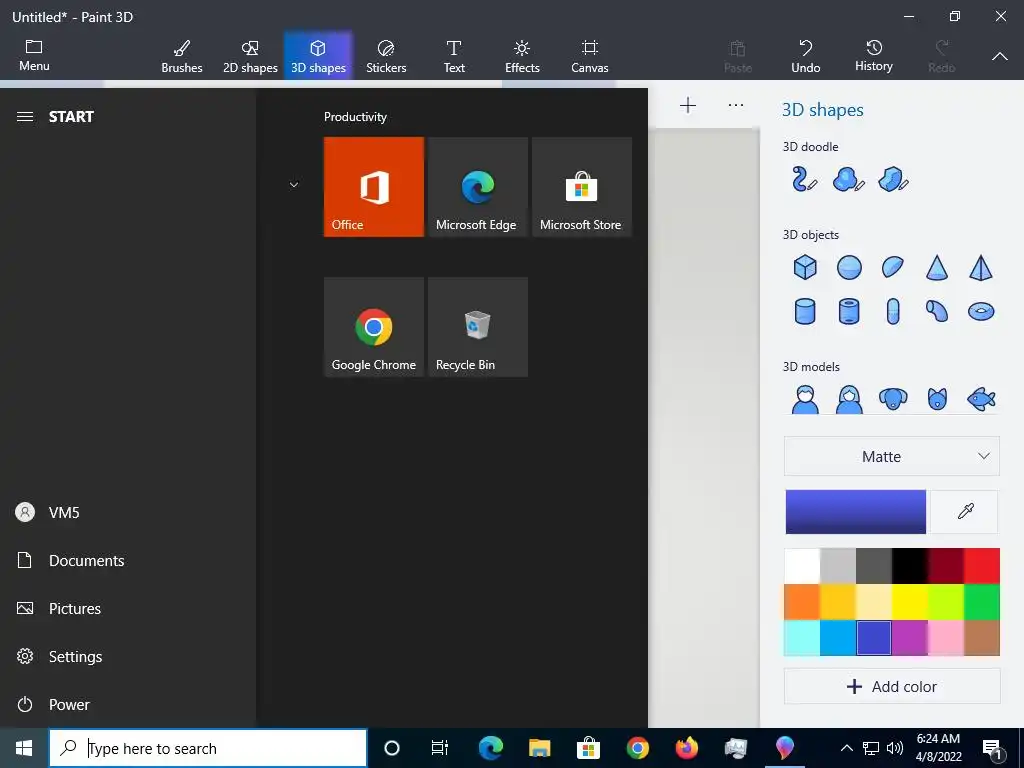Insert a 3D cube object

click(805, 267)
